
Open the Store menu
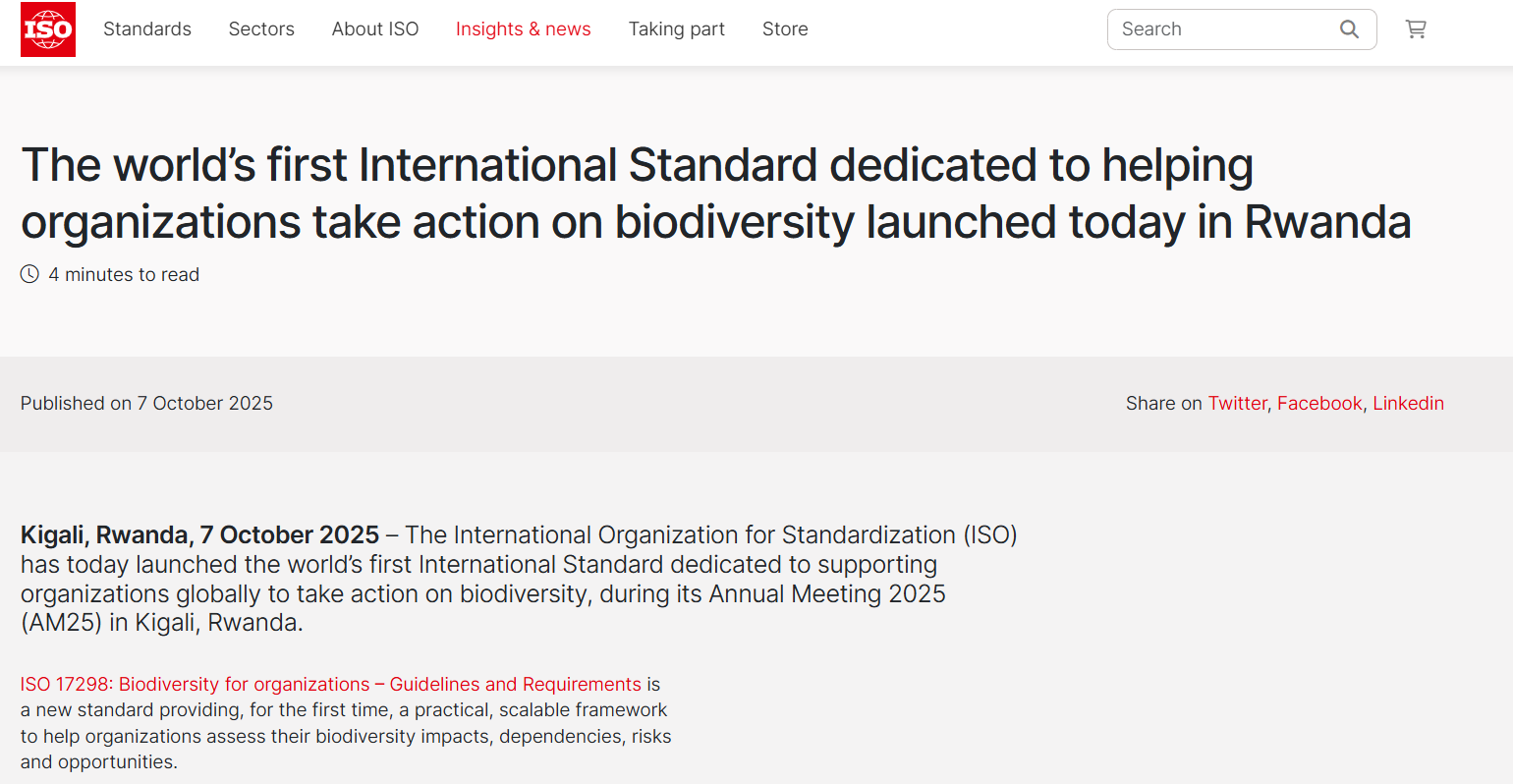pos(785,29)
